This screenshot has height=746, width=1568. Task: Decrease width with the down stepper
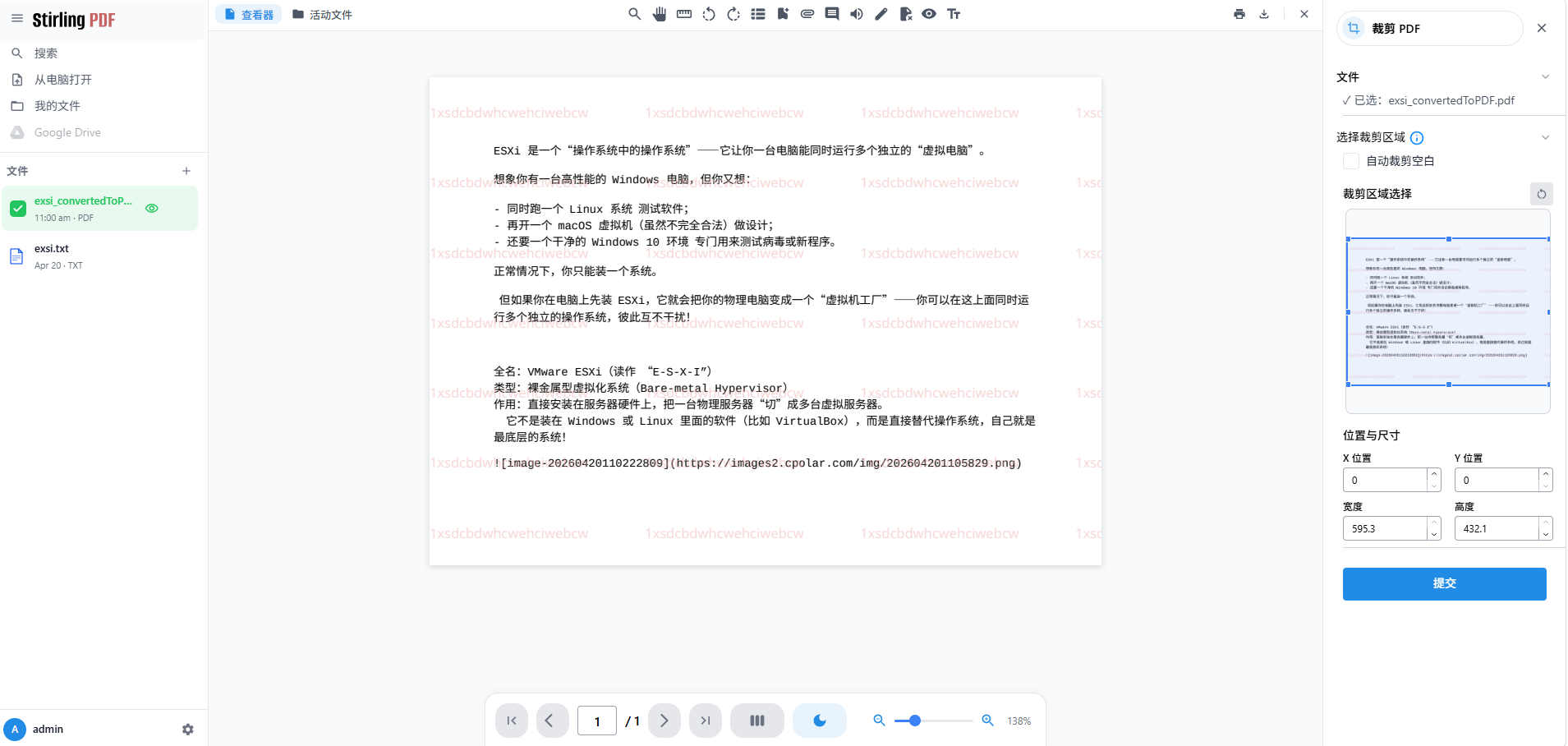[1434, 534]
